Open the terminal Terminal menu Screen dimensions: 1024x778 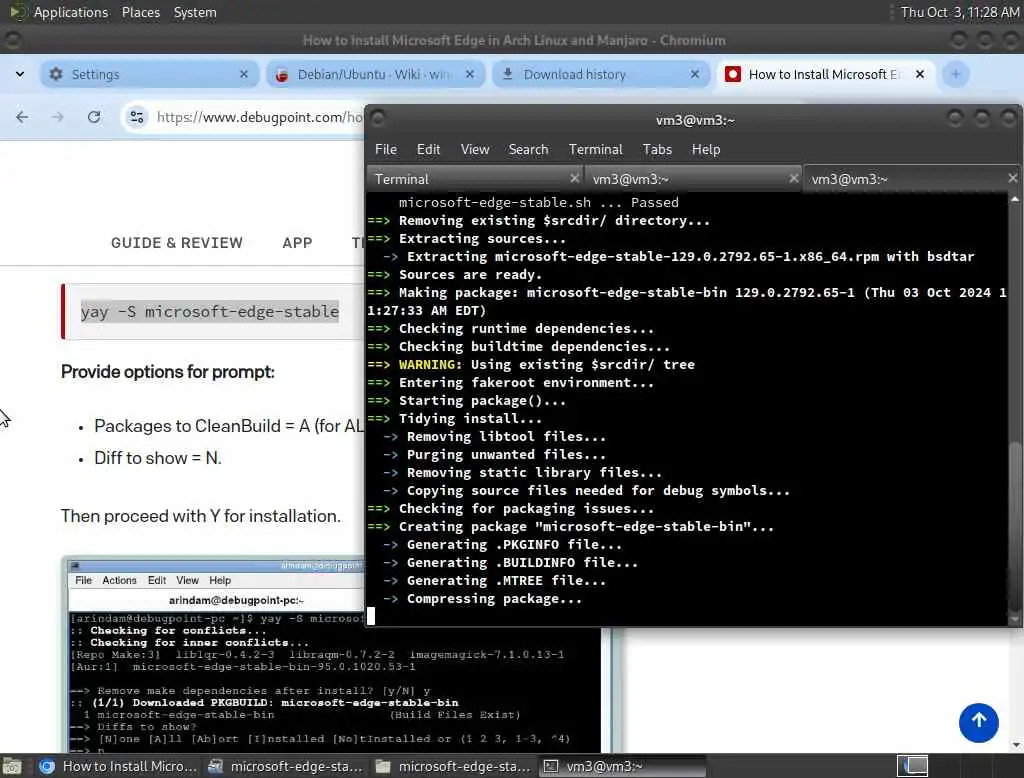point(595,150)
